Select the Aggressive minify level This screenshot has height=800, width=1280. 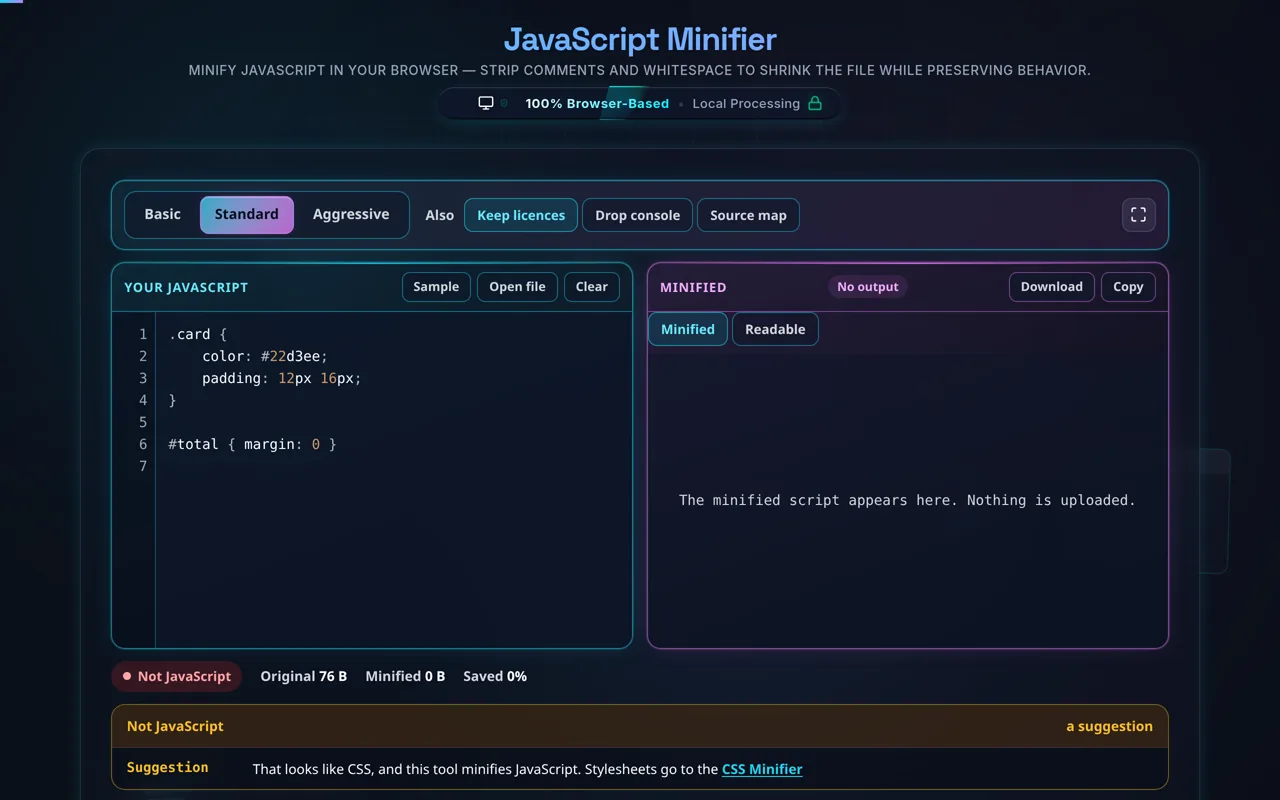tap(351, 214)
